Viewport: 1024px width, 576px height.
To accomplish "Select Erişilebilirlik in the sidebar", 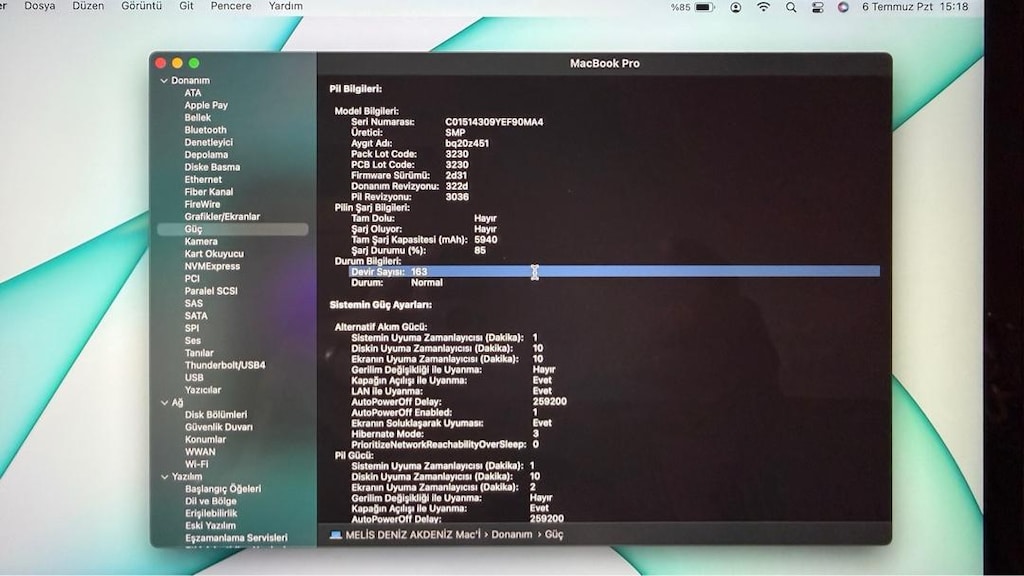I will pyautogui.click(x=210, y=514).
